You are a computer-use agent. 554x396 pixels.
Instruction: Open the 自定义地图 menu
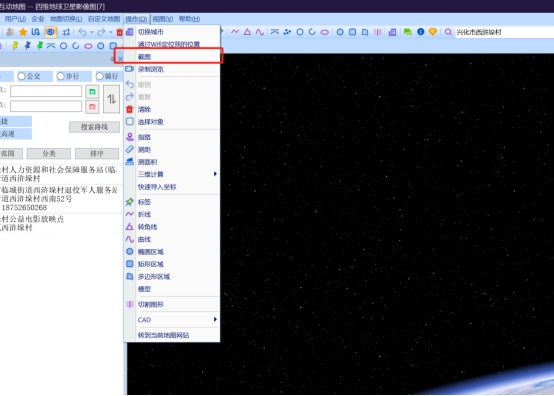(104, 19)
